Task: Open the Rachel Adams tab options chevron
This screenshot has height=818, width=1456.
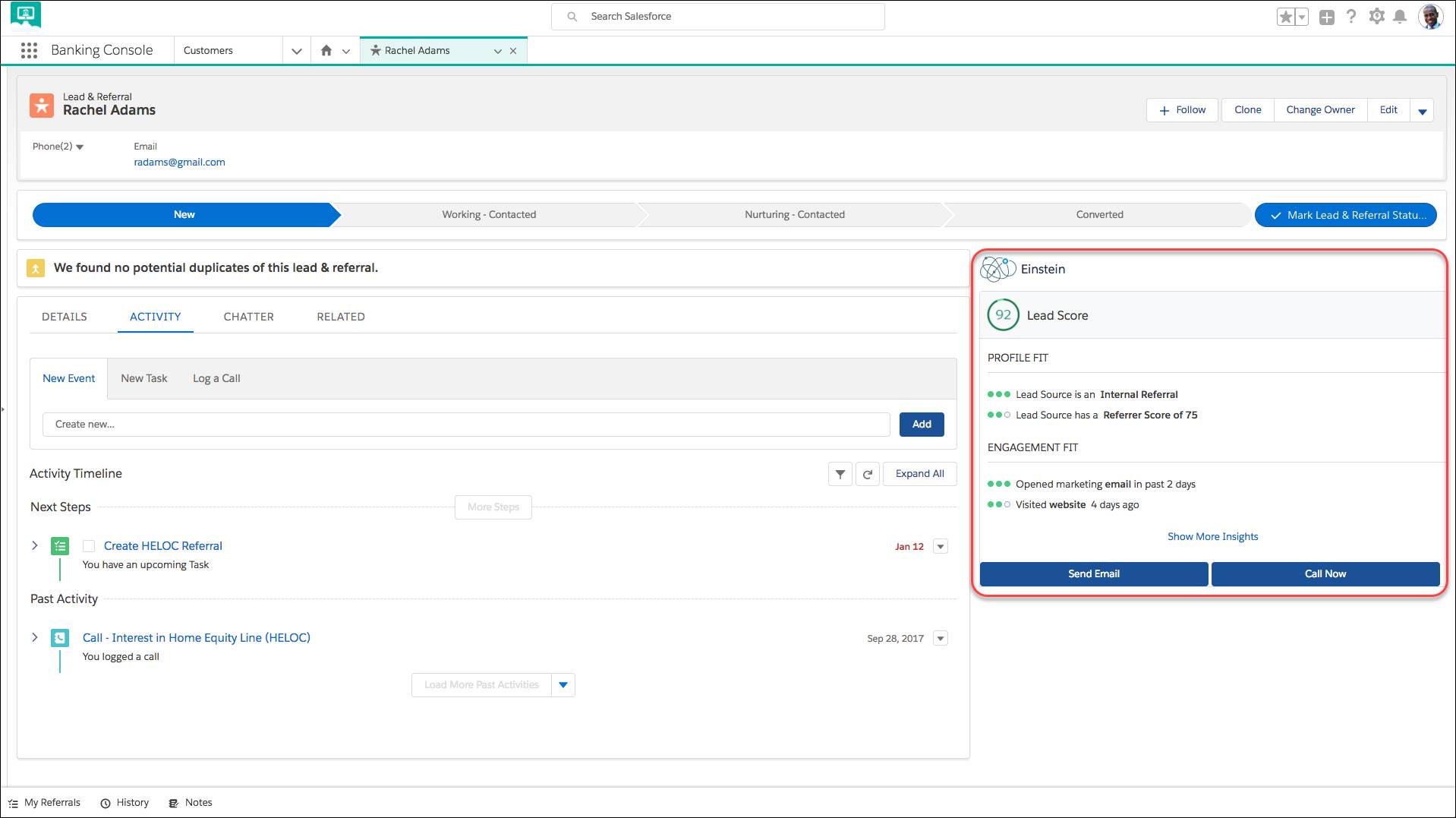Action: (x=498, y=51)
